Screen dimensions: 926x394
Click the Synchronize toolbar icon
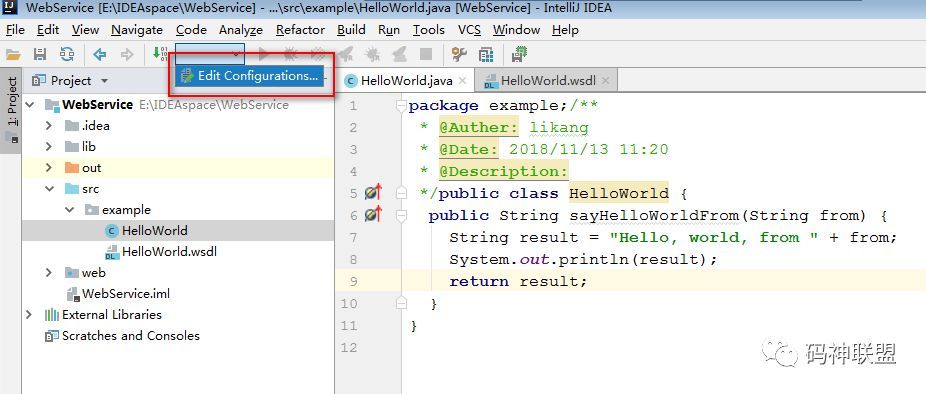pyautogui.click(x=67, y=55)
